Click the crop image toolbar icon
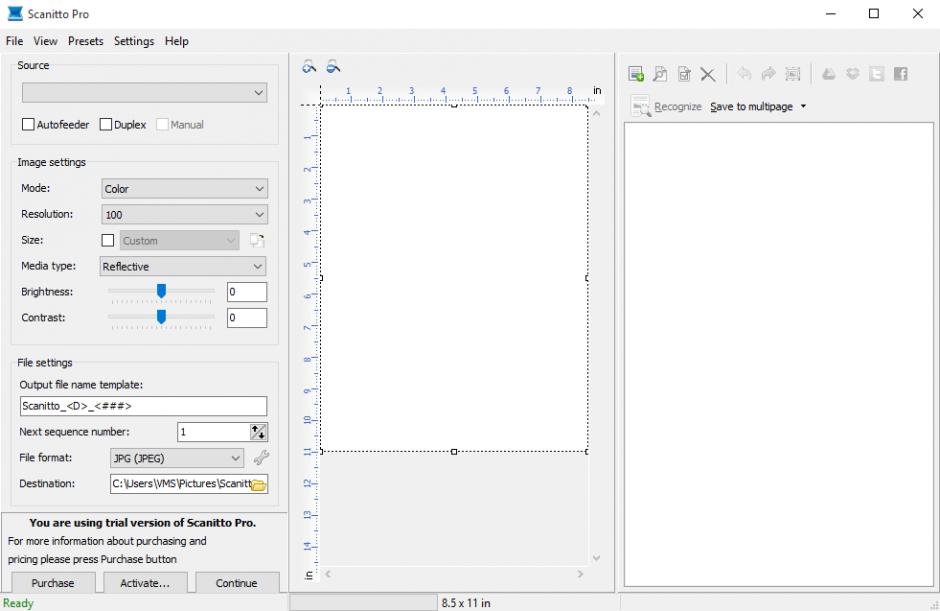This screenshot has width=940, height=611. [x=793, y=74]
